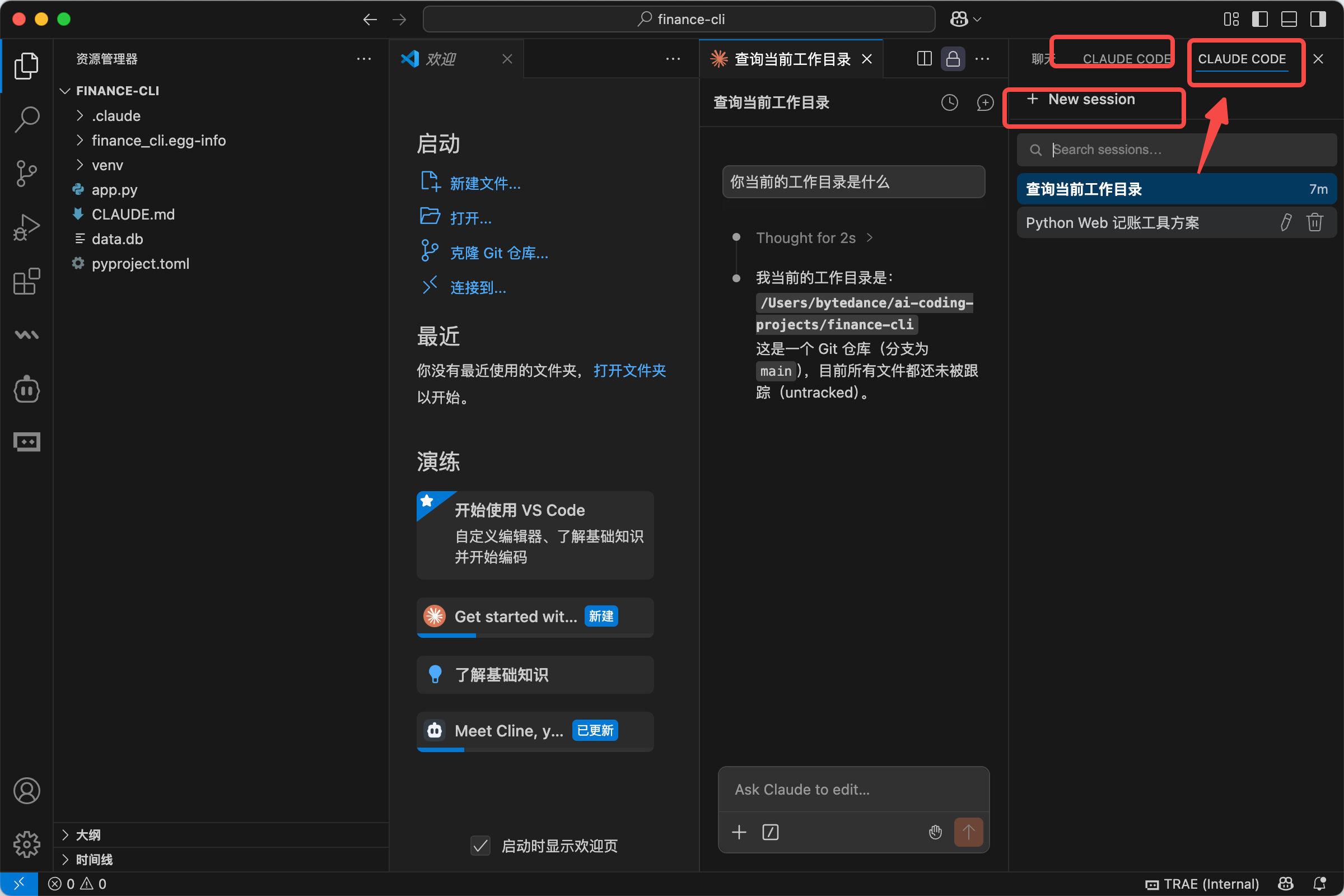
Task: Click 连接到... link
Action: click(x=478, y=287)
